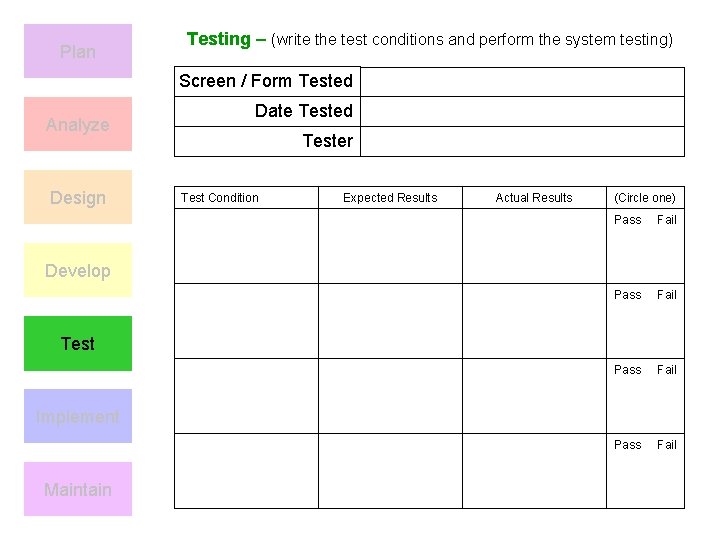Circle Fail in the first row
720x540 pixels.
[667, 220]
